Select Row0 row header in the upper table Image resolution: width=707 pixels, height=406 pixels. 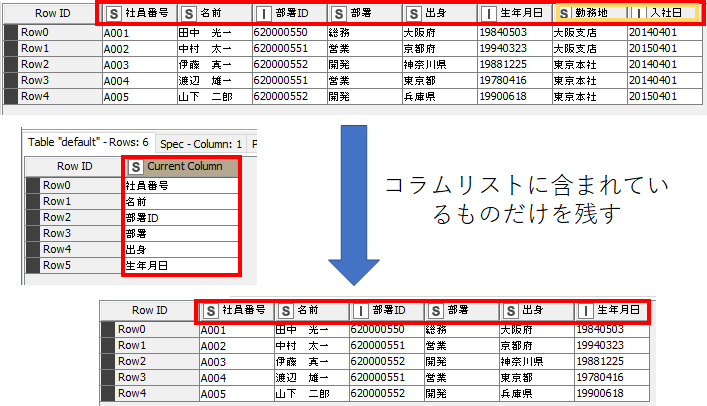(53, 32)
